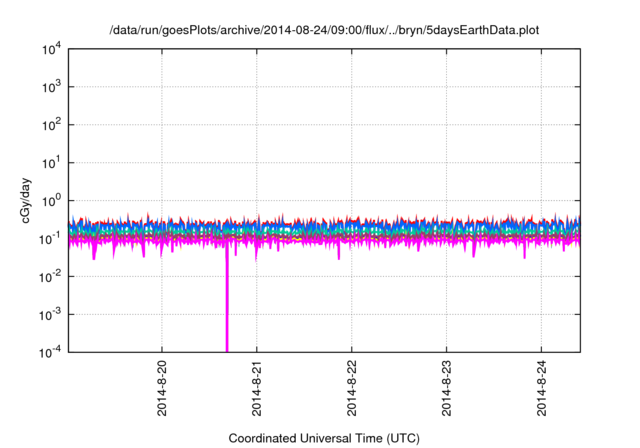The width and height of the screenshot is (640, 448).
Task: Click the 10^-4 y-axis tick label
Action: 50,352
